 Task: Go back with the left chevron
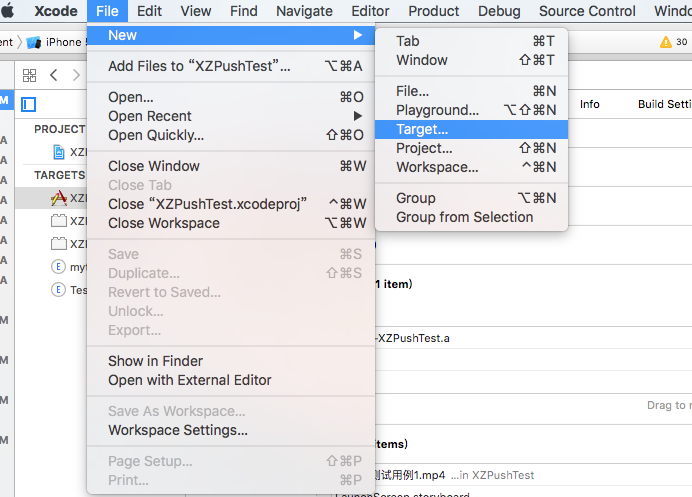coord(53,75)
